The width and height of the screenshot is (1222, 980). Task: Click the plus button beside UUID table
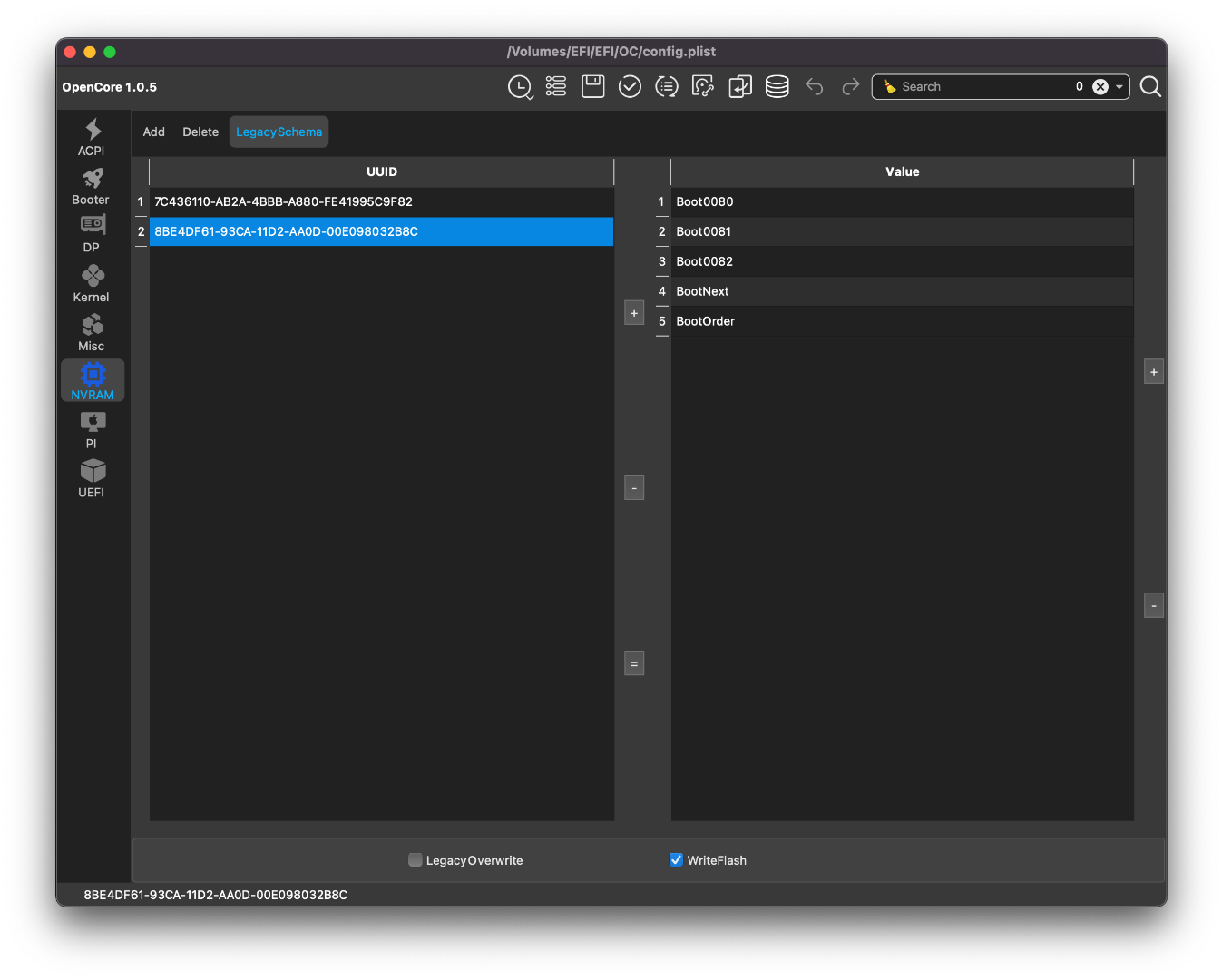tap(634, 313)
